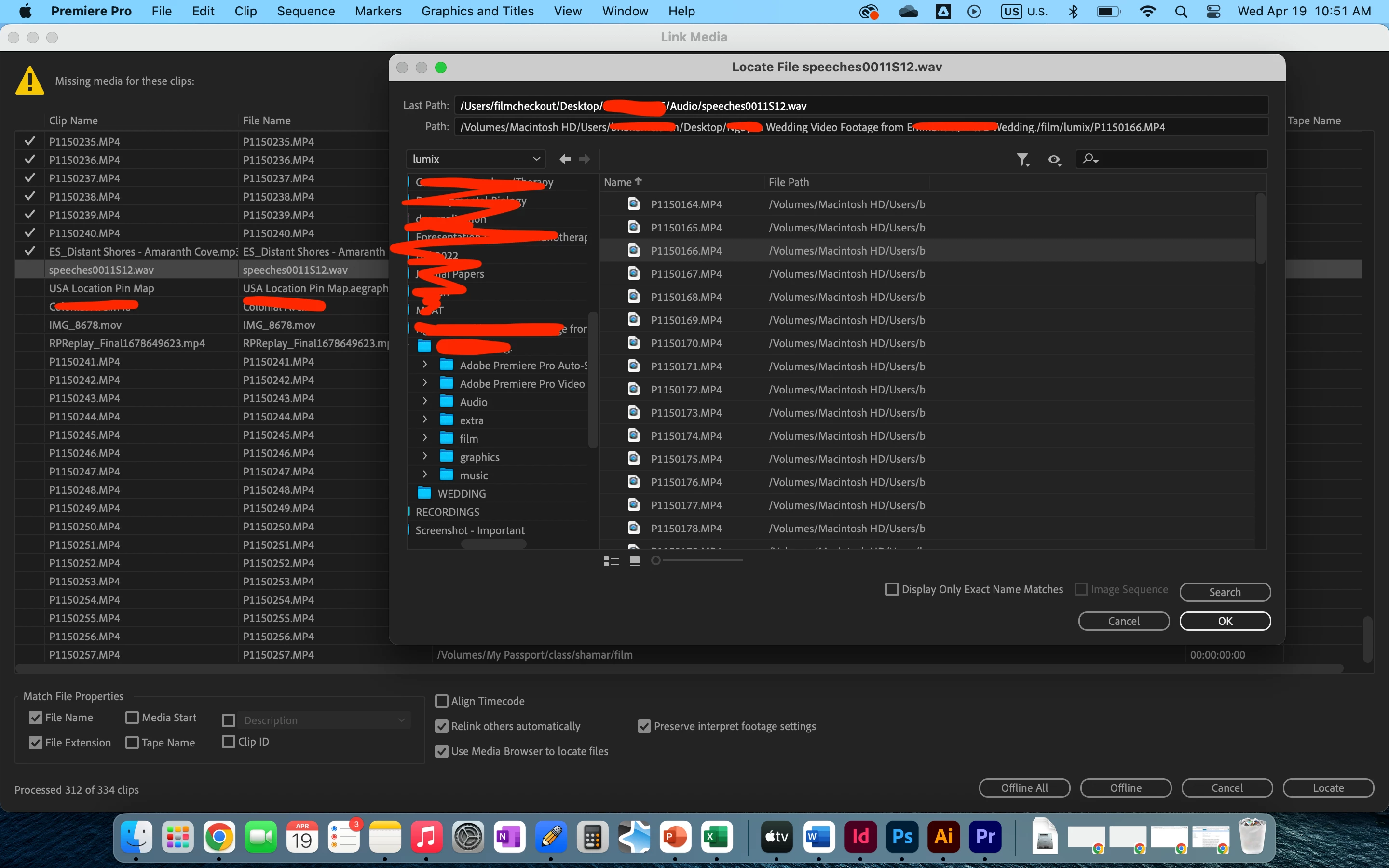Image resolution: width=1389 pixels, height=868 pixels.
Task: Open Photoshop from the dock
Action: pyautogui.click(x=902, y=837)
